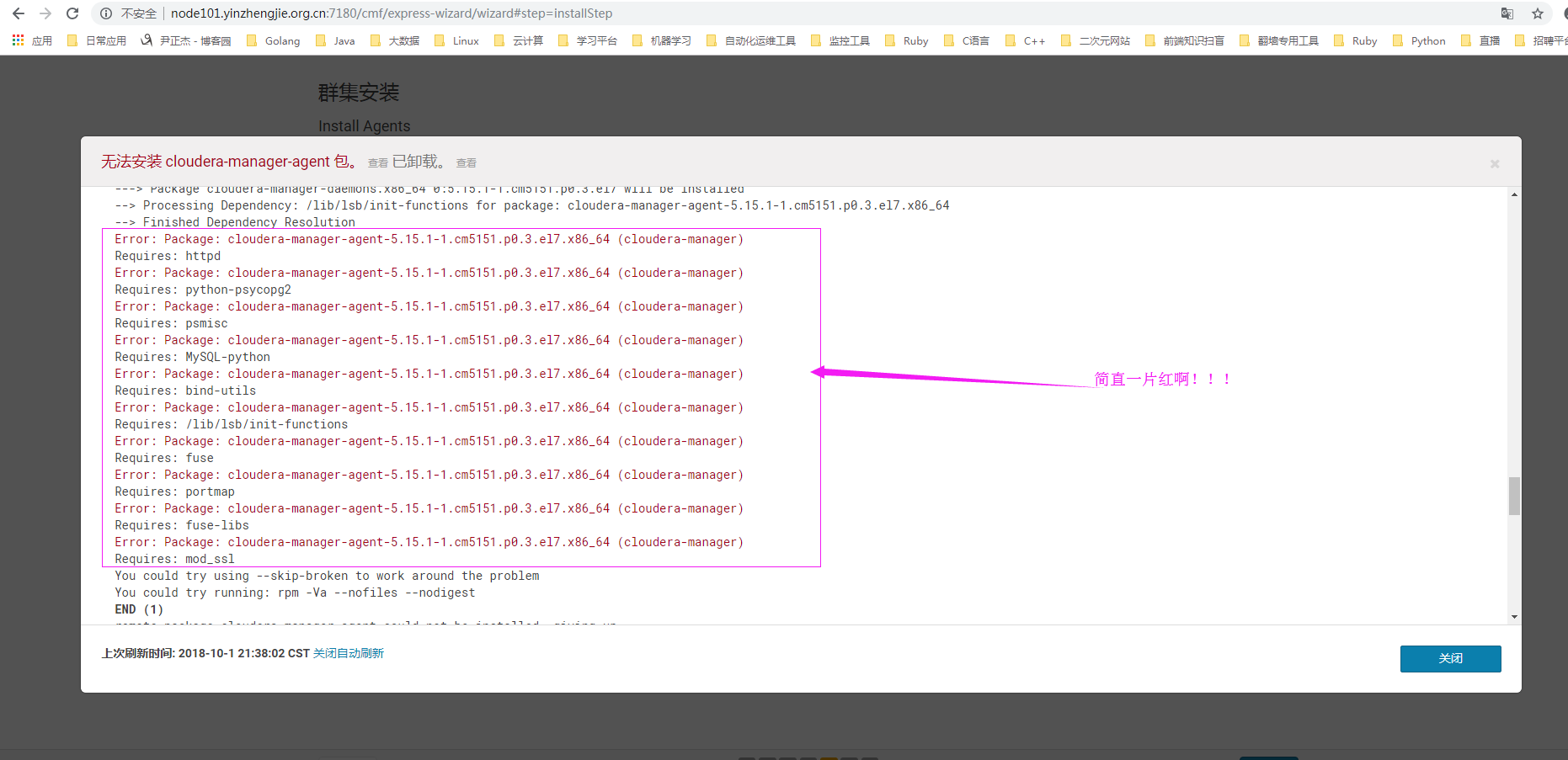1568x760 pixels.
Task: Click 查看 link after 已卸载
Action: pos(467,163)
